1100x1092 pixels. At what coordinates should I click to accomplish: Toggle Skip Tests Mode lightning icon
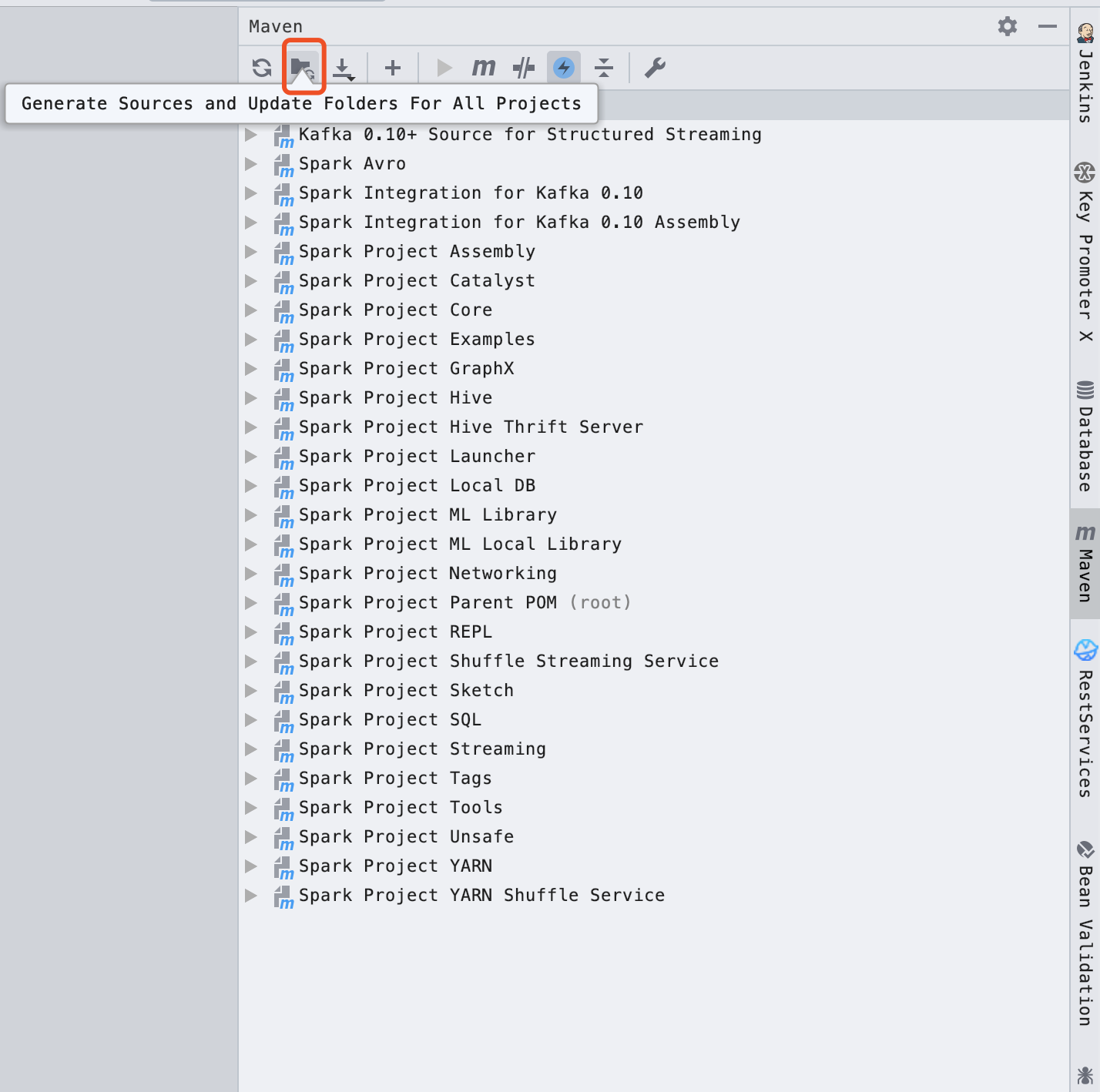564,68
